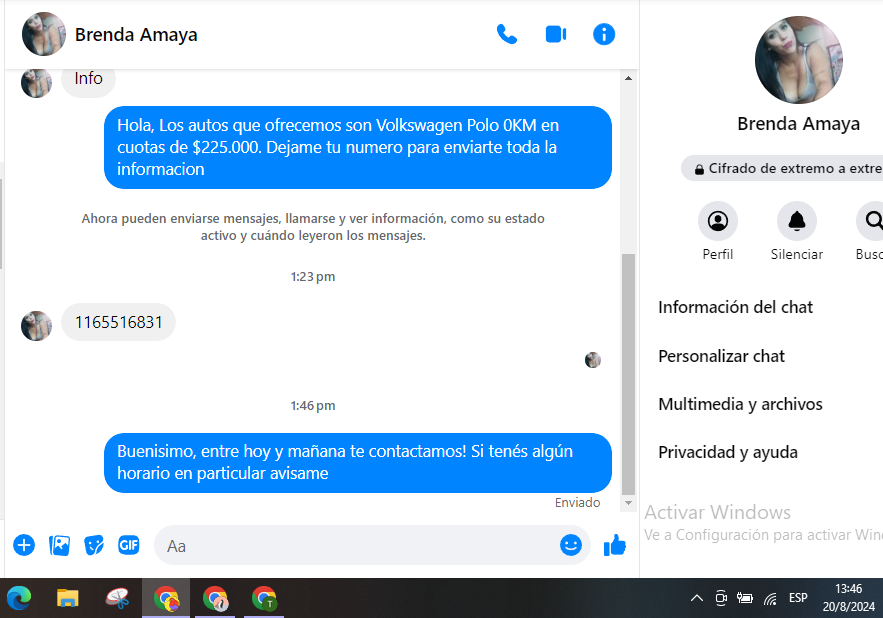Open Microsoft Edge from the taskbar

19,598
